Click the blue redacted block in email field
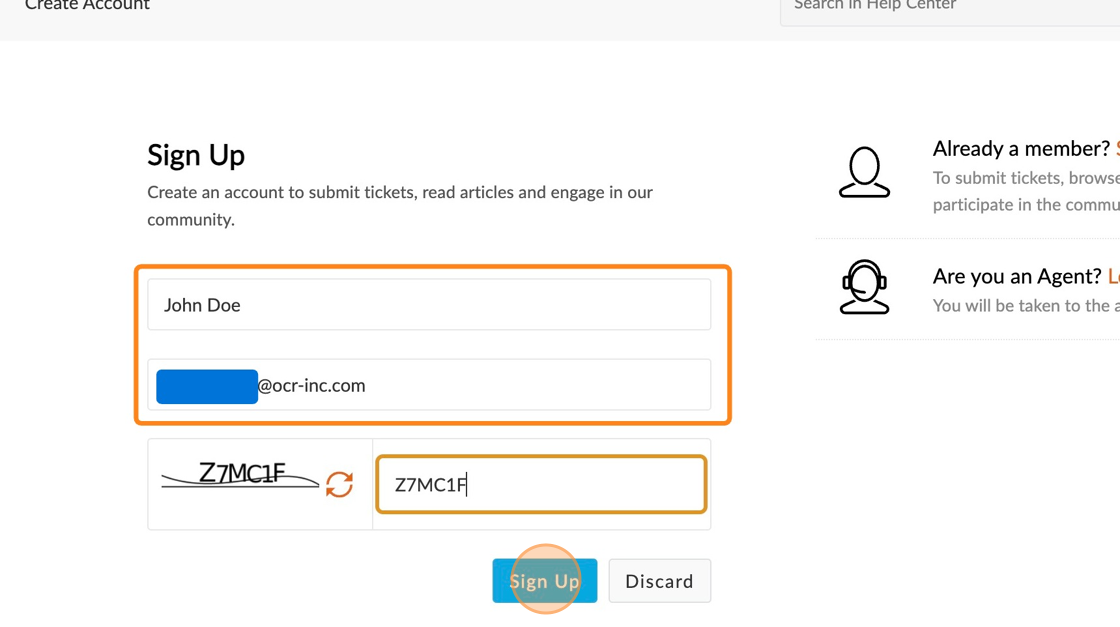This screenshot has height=627, width=1120. coord(207,386)
